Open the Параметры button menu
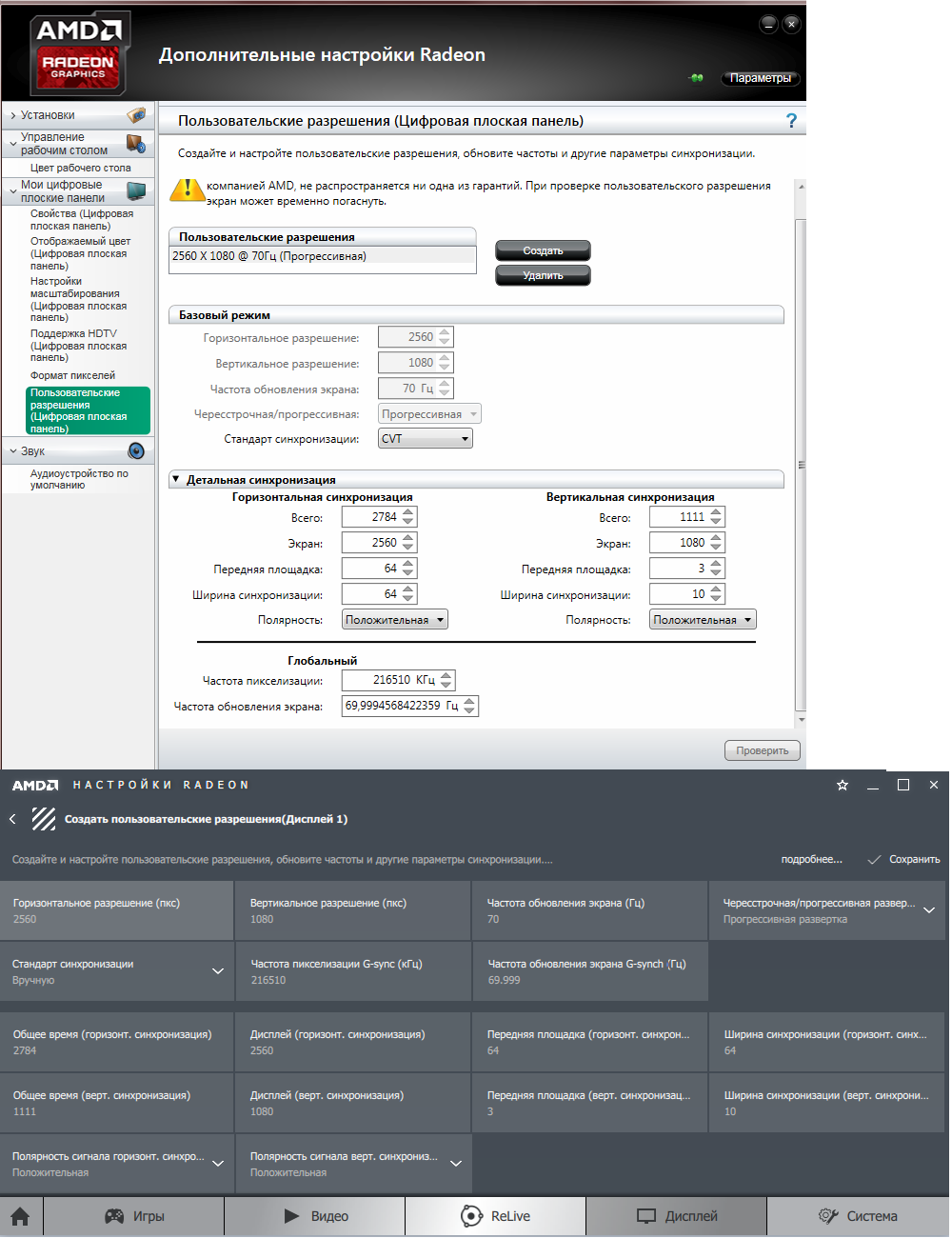The height and width of the screenshot is (1238, 952). click(x=761, y=78)
